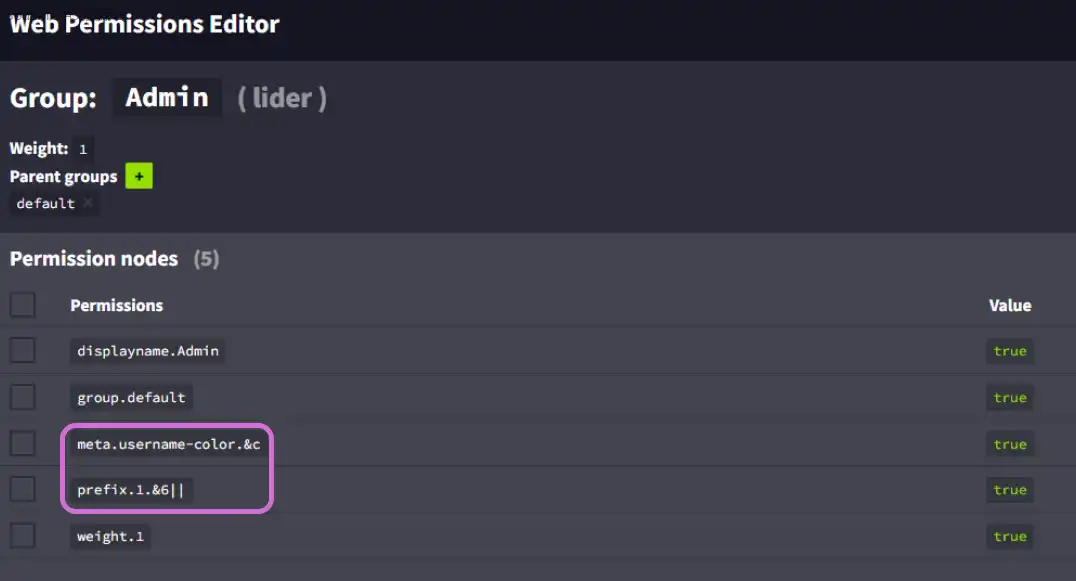Switch the prefix.1.&6|| value from true
1076x581 pixels.
[1009, 490]
